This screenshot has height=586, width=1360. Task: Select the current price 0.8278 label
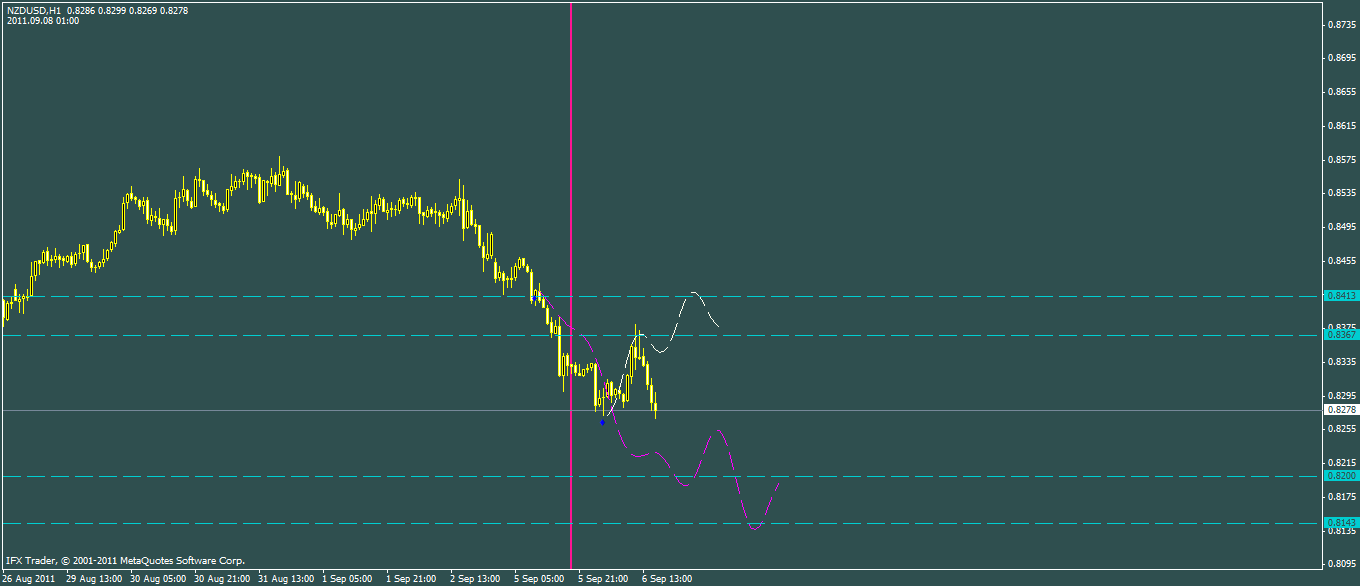[x=1342, y=410]
